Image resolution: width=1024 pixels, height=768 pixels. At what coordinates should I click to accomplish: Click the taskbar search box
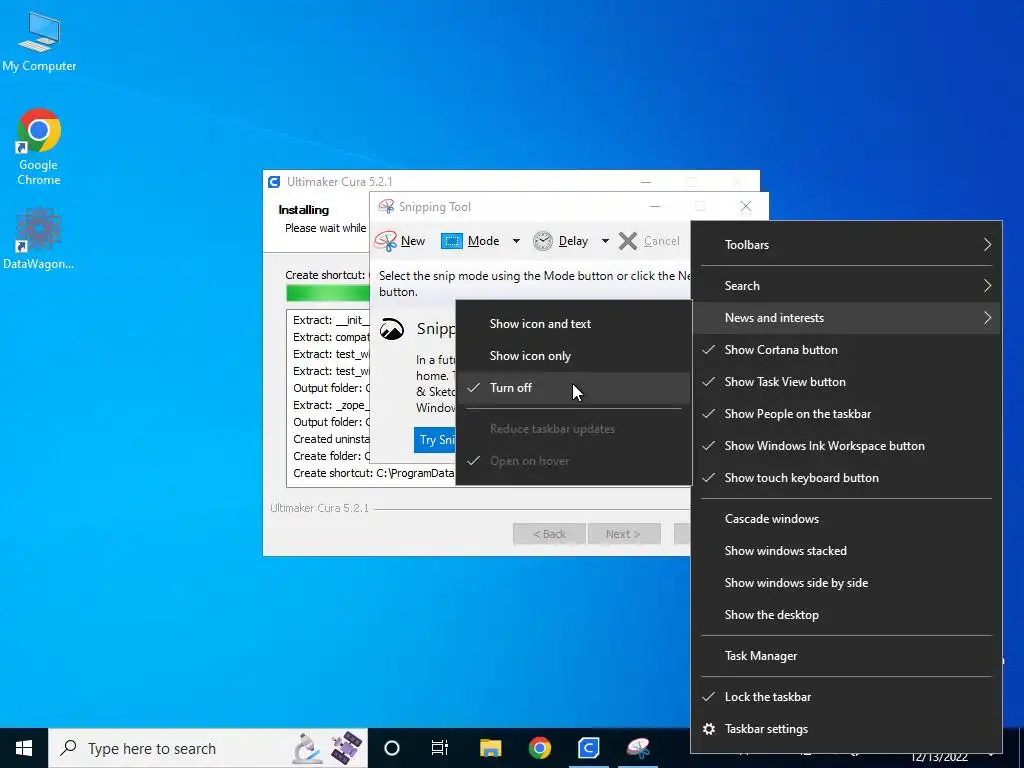208,748
